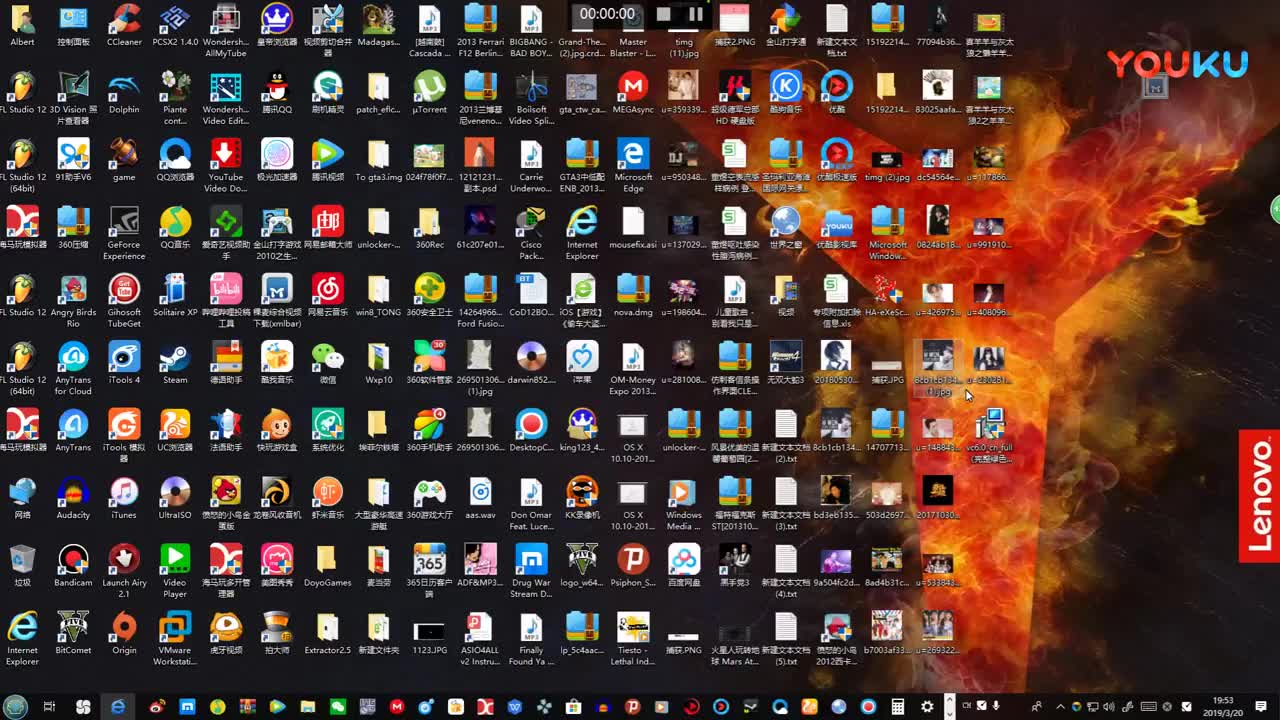The image size is (1280, 720).
Task: Launch 百度网盘
Action: click(684, 566)
